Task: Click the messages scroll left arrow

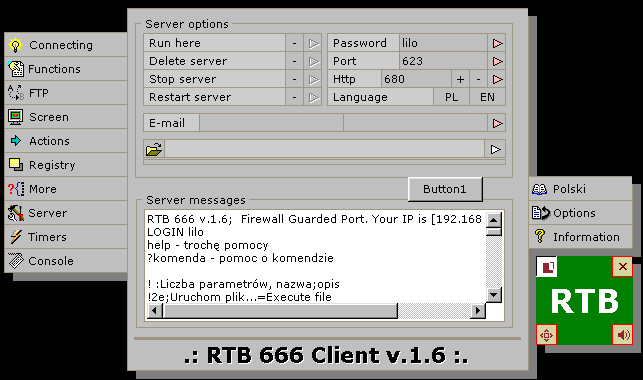Action: pos(154,311)
